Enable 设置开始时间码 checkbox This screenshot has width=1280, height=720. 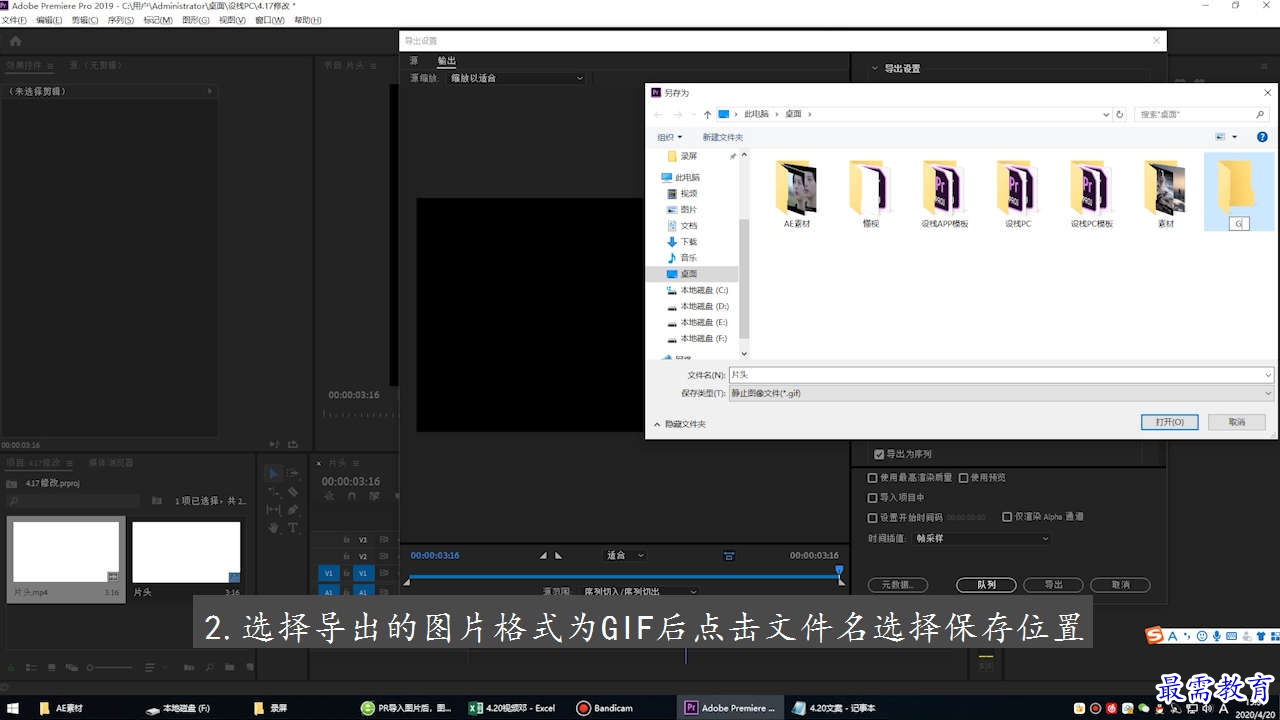pos(873,517)
